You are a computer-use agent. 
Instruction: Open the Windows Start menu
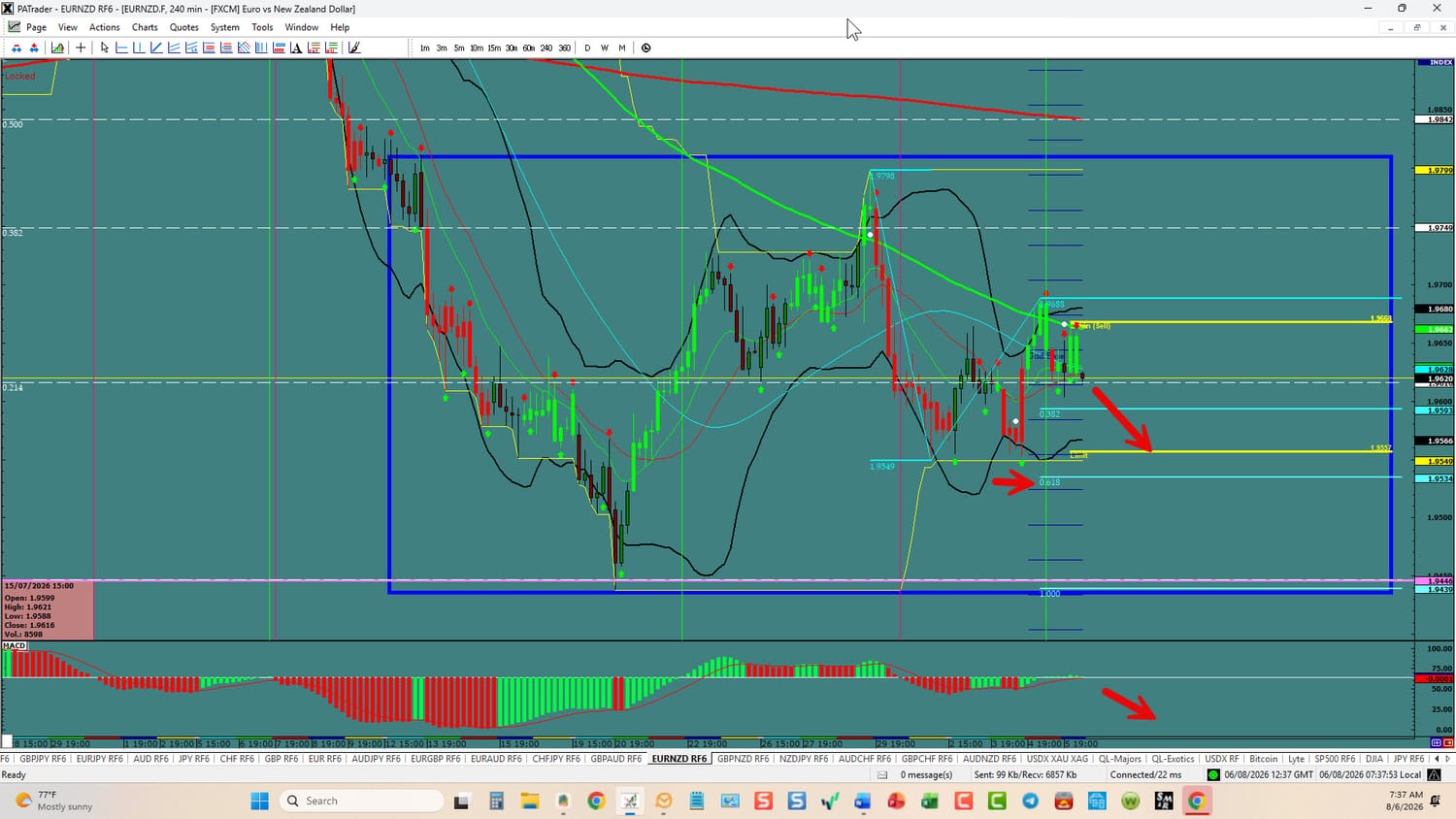259,801
